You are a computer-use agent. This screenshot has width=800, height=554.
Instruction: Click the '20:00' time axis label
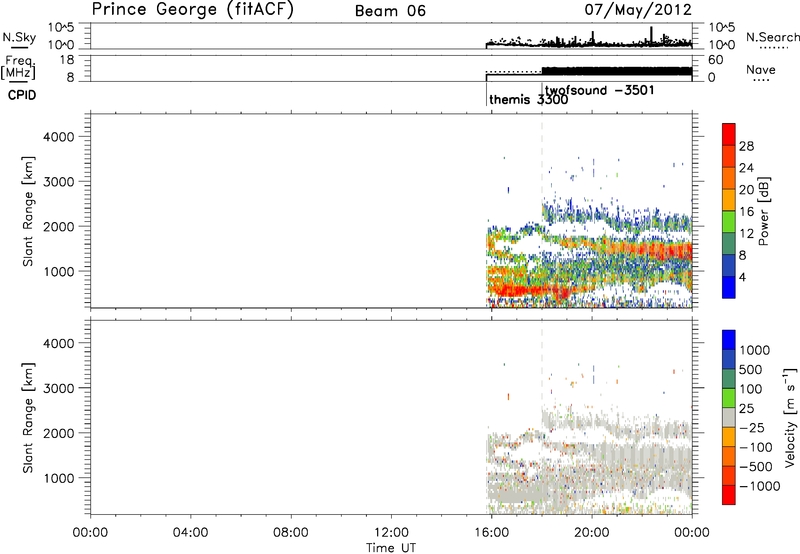click(591, 533)
